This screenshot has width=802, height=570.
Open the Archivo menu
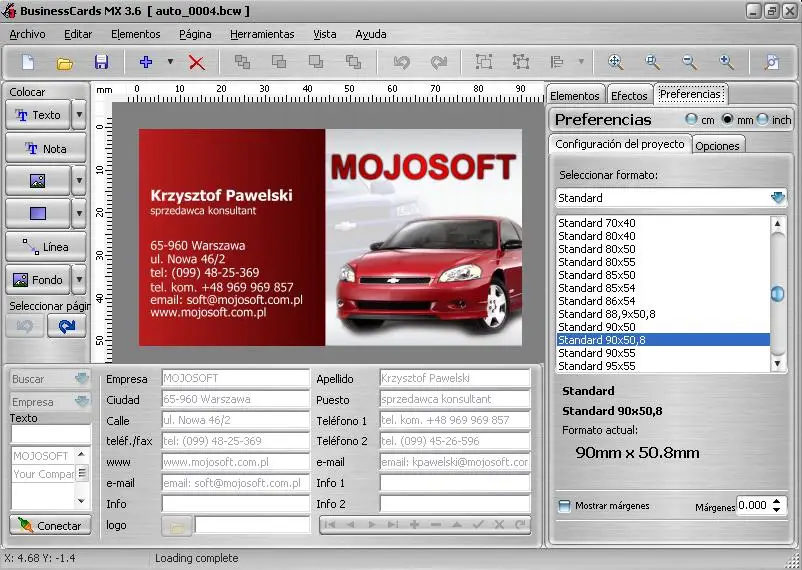pyautogui.click(x=28, y=34)
